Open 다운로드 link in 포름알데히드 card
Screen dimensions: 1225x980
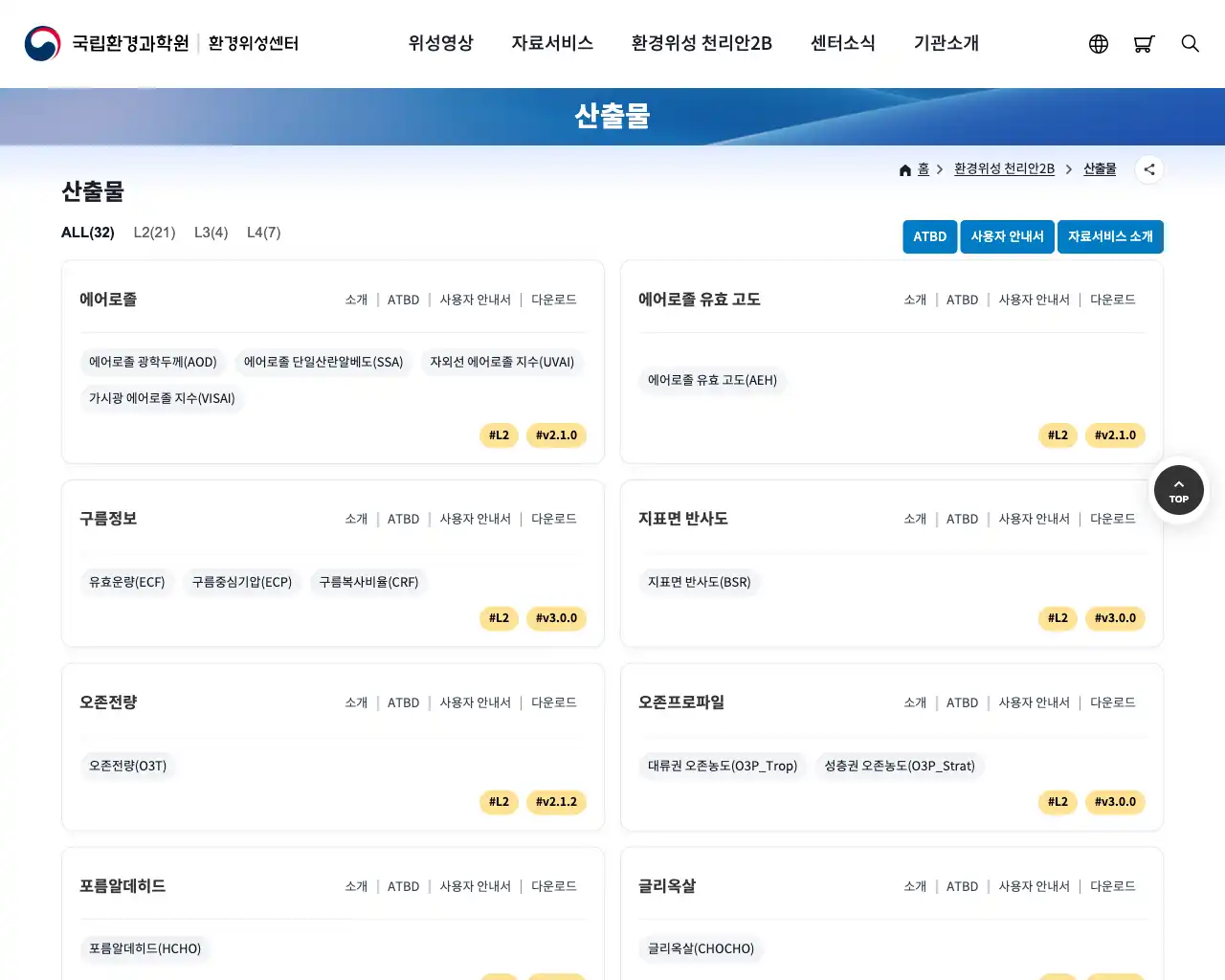(554, 886)
